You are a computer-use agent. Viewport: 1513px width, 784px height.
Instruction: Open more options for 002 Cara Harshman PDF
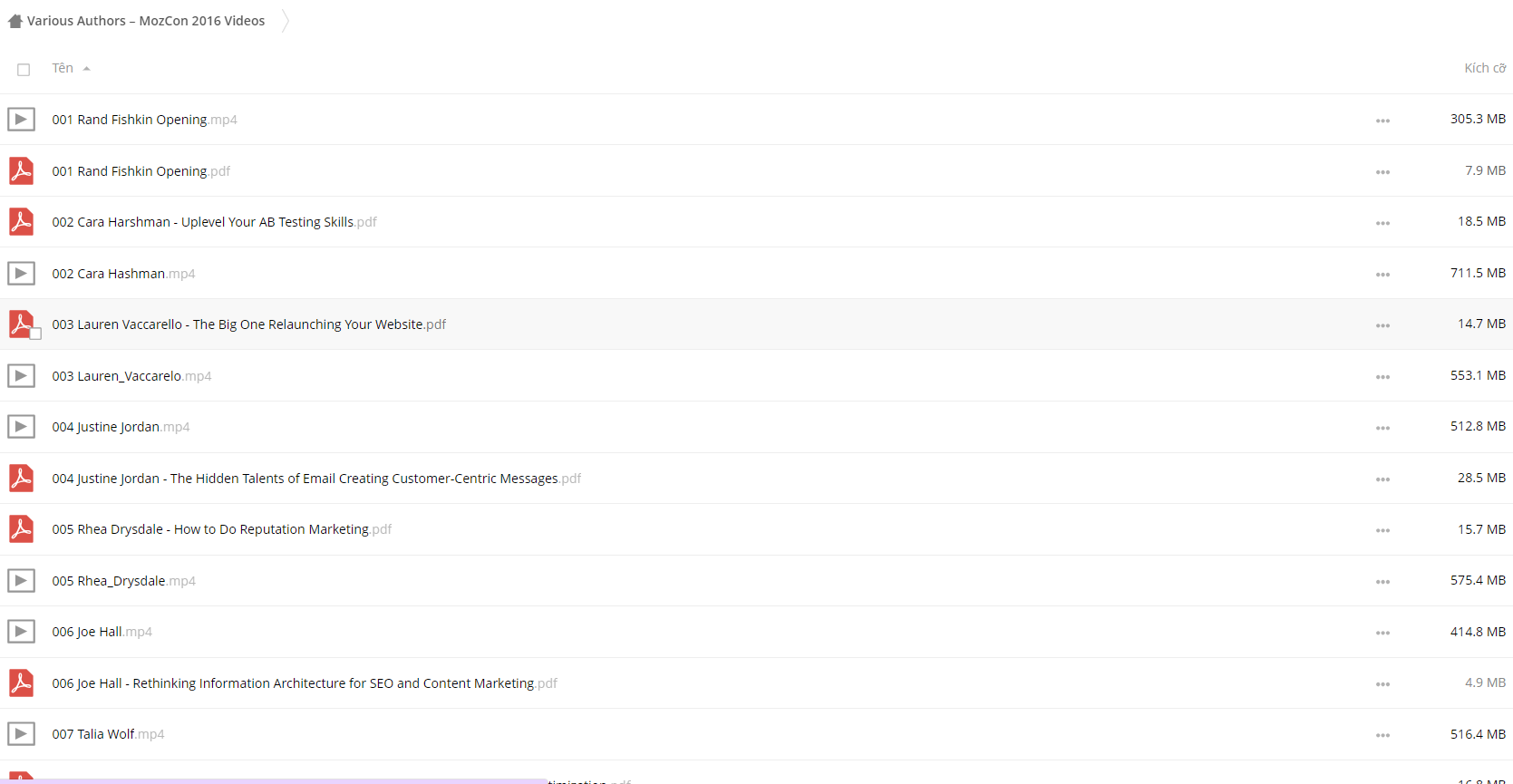pos(1382,223)
